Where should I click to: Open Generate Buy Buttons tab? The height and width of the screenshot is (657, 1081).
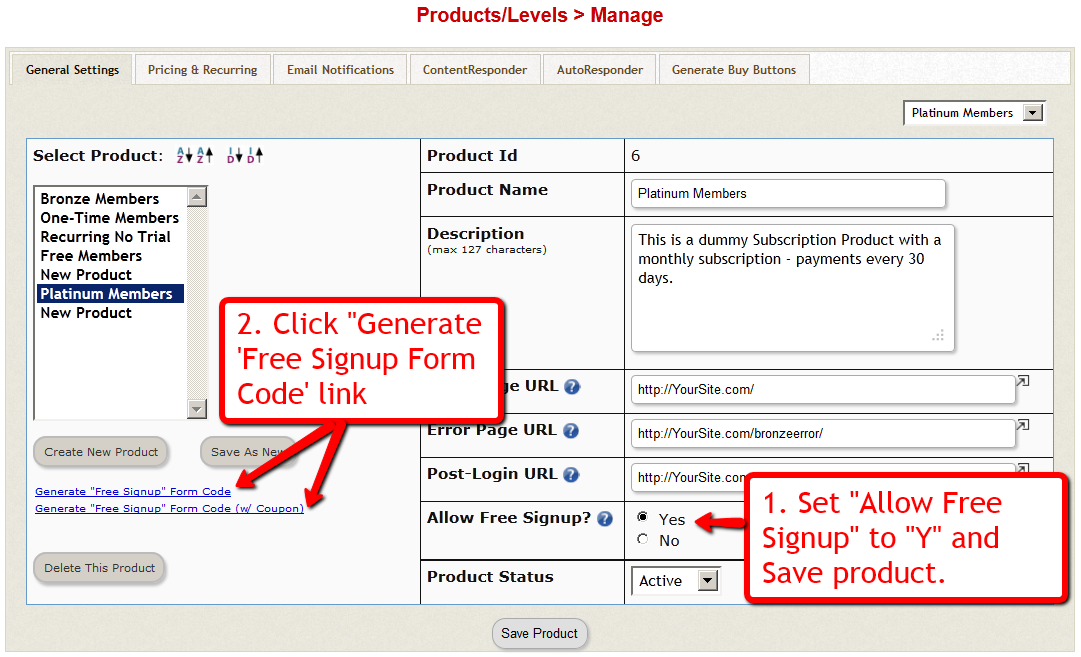[x=734, y=70]
